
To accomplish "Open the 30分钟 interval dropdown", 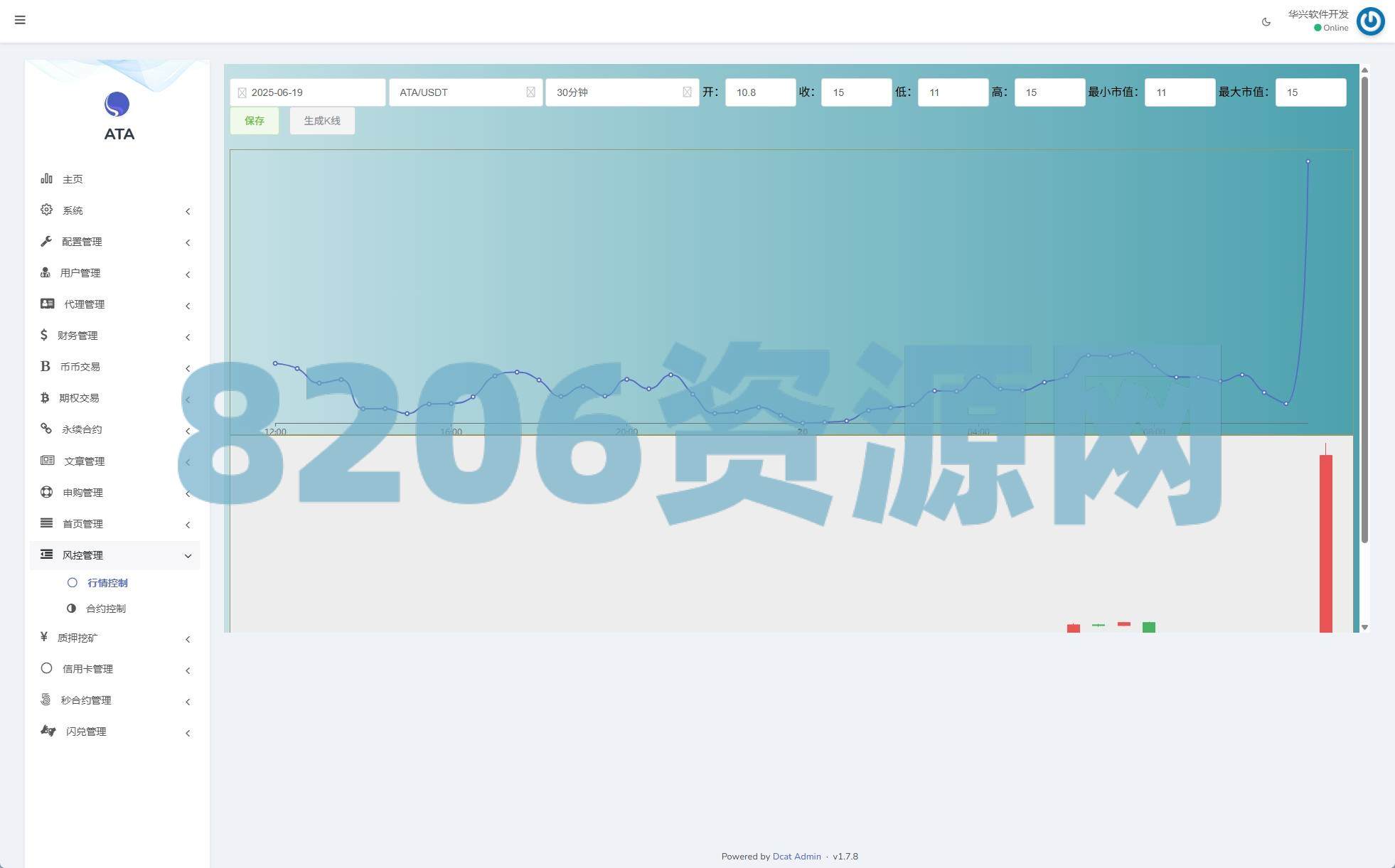I will (621, 92).
